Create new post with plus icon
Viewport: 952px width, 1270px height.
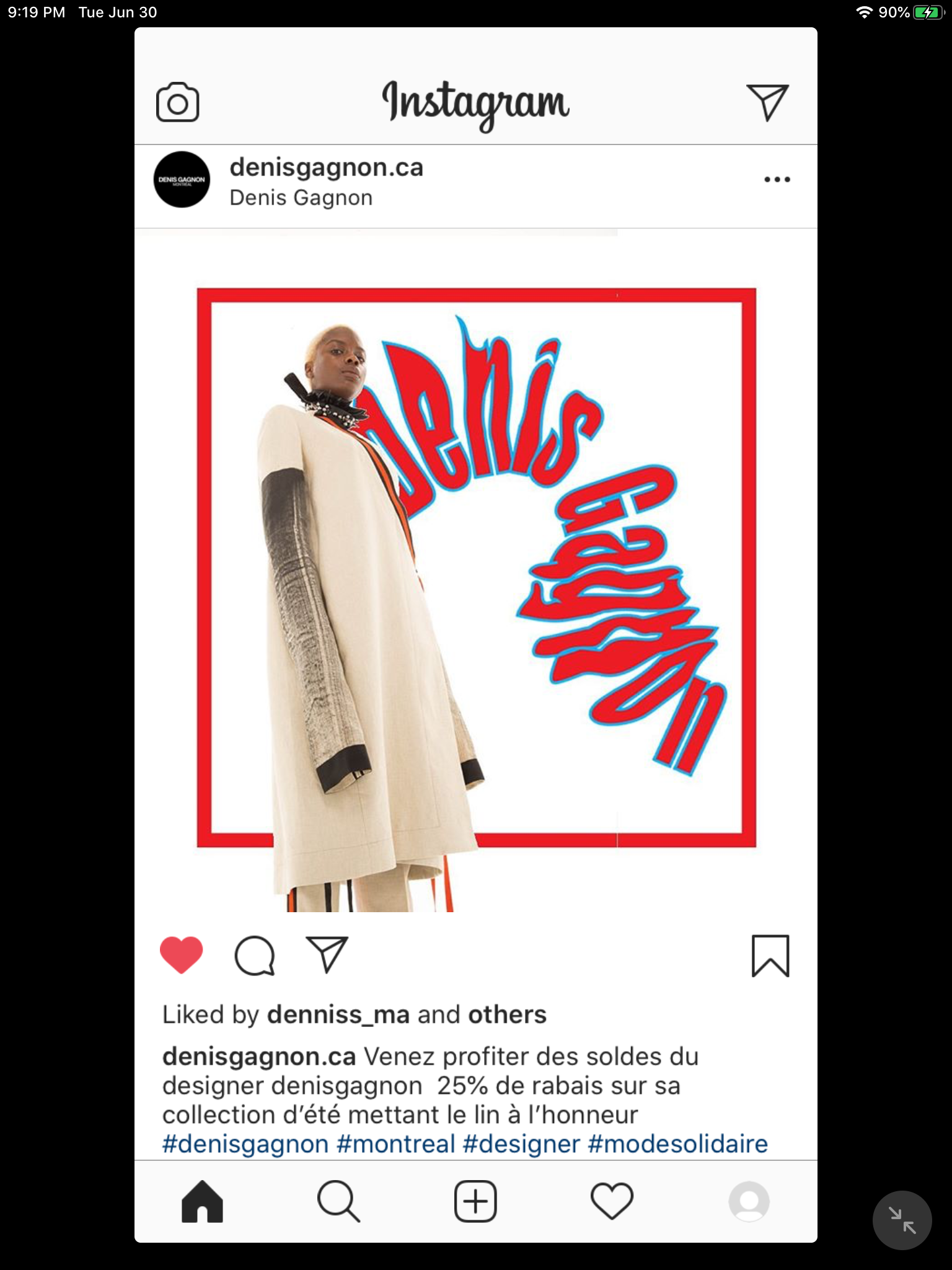point(475,1201)
